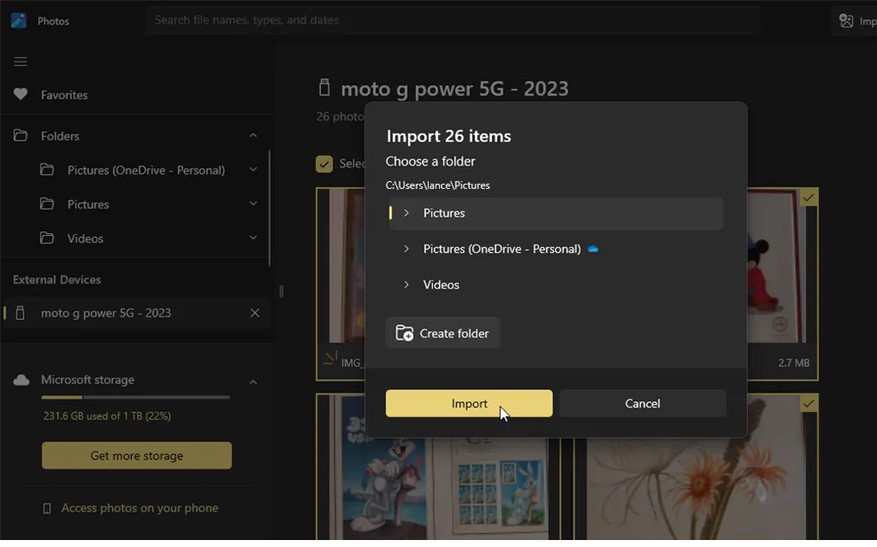877x547 pixels.
Task: Click phone icon beside Access photos link
Action: pyautogui.click(x=47, y=508)
